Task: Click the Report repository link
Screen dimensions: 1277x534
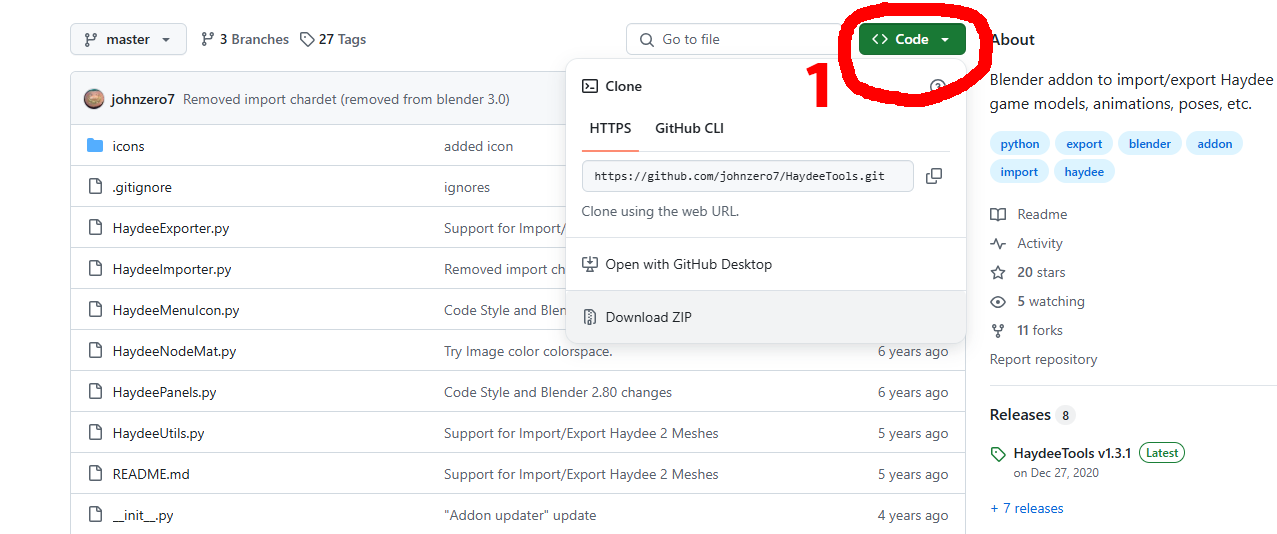Action: [x=1043, y=359]
